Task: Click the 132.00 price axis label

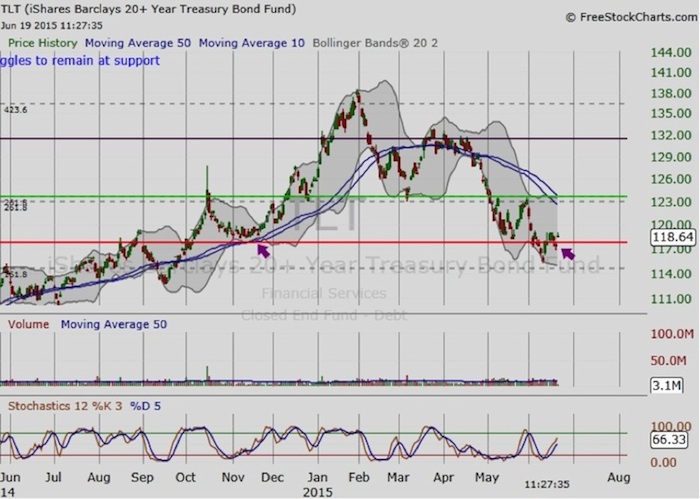Action: [x=671, y=135]
